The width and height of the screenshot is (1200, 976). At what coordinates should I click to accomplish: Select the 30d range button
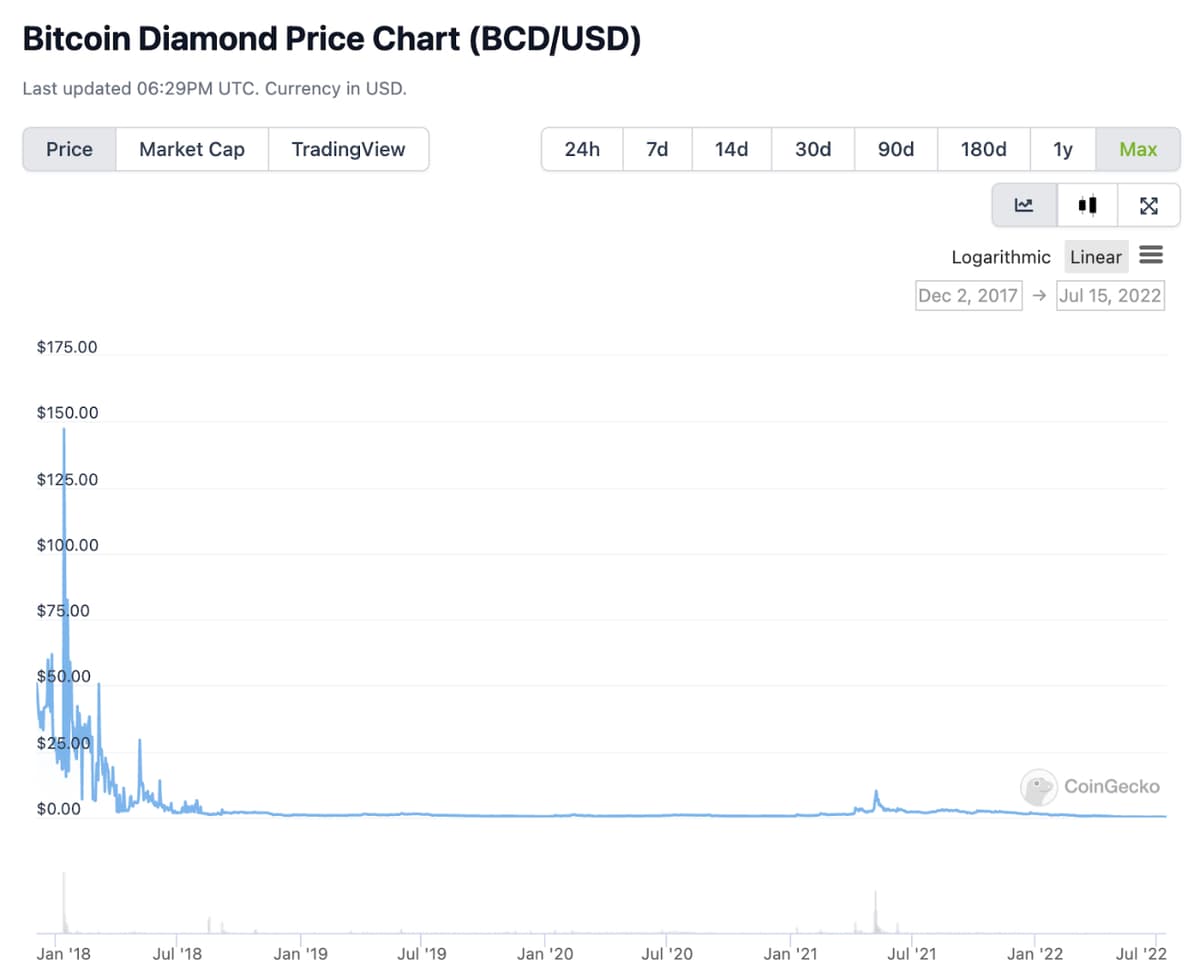pos(813,149)
